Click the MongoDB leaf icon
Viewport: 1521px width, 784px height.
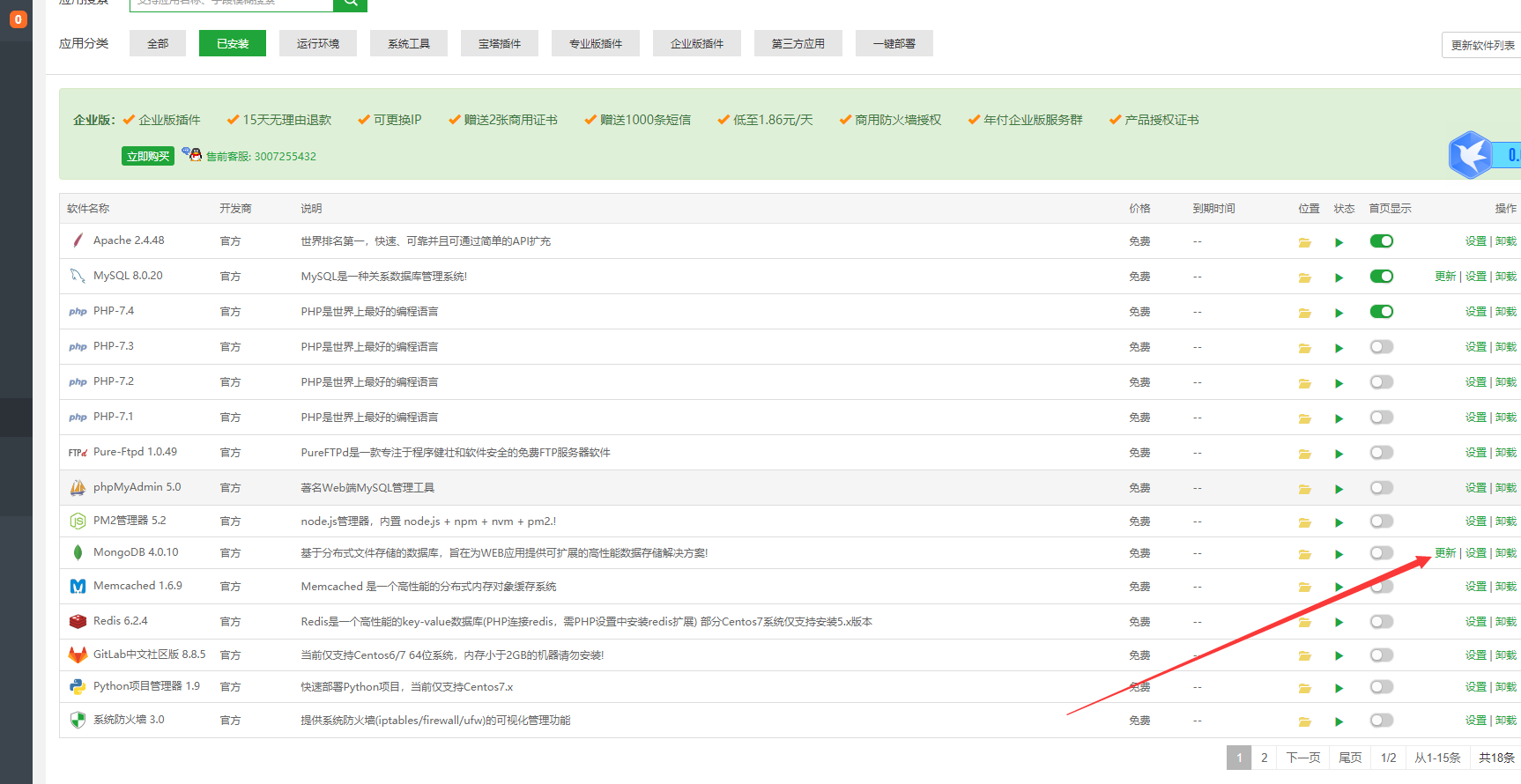[78, 552]
